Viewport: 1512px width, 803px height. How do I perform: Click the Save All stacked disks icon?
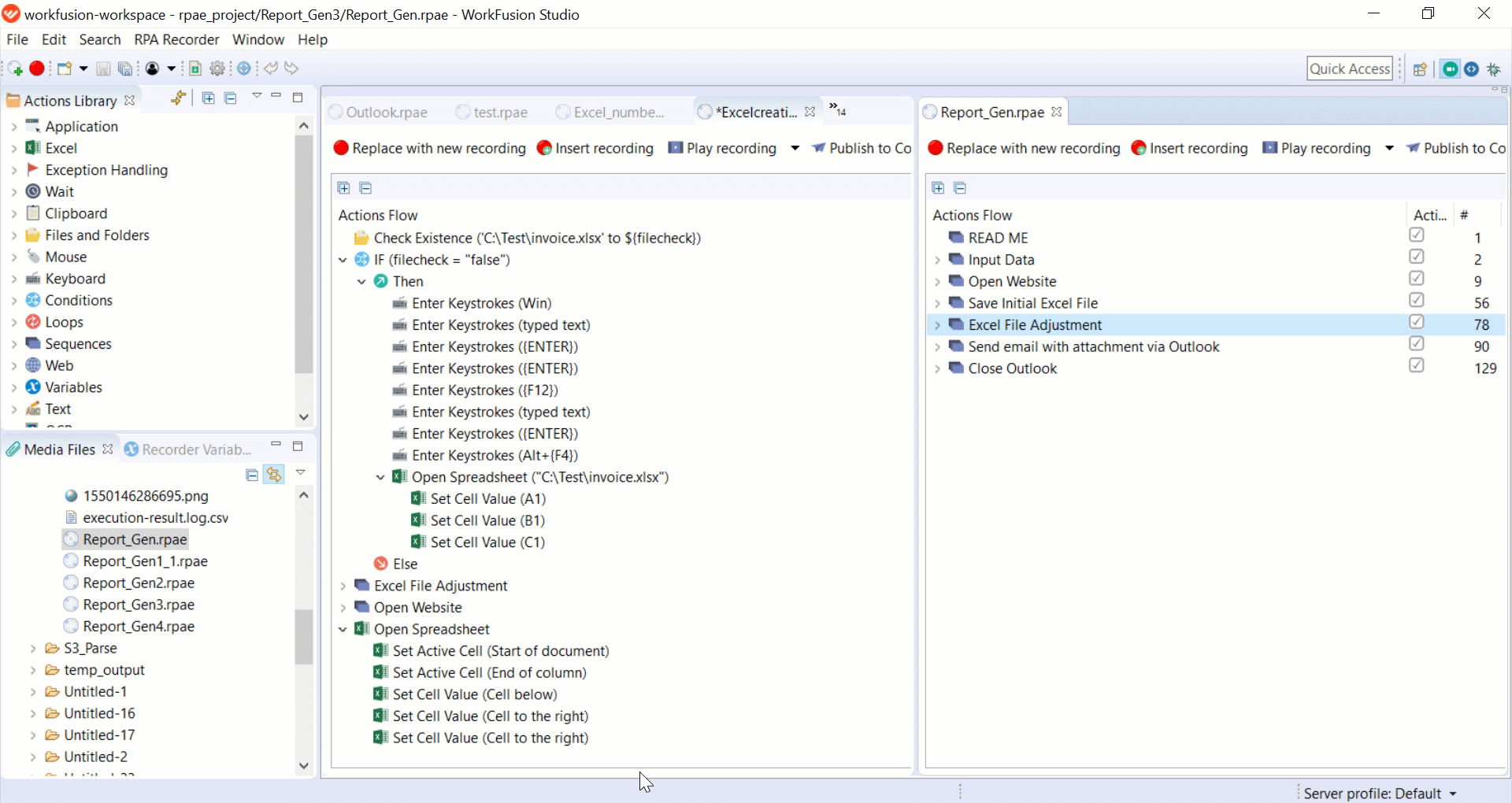point(125,69)
